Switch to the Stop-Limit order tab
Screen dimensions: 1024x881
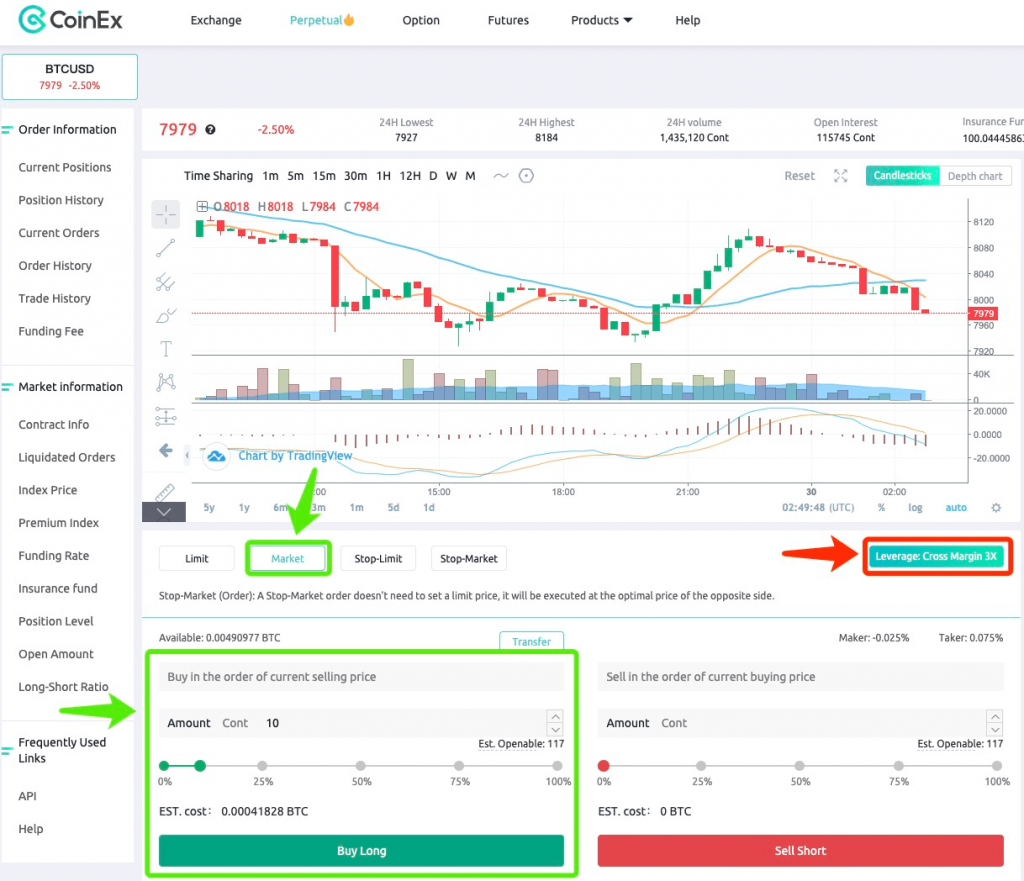(x=378, y=558)
